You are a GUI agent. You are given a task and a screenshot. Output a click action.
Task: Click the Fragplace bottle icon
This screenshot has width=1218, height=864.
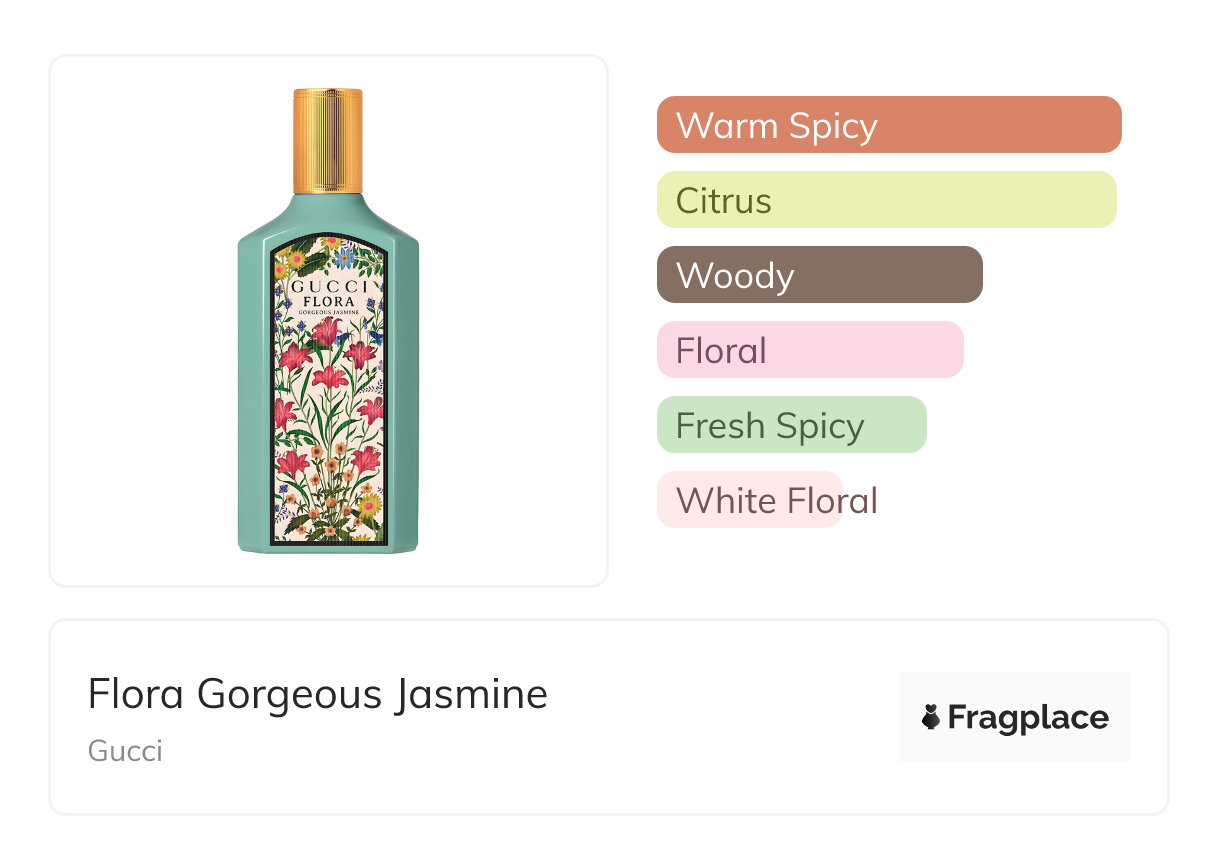931,717
